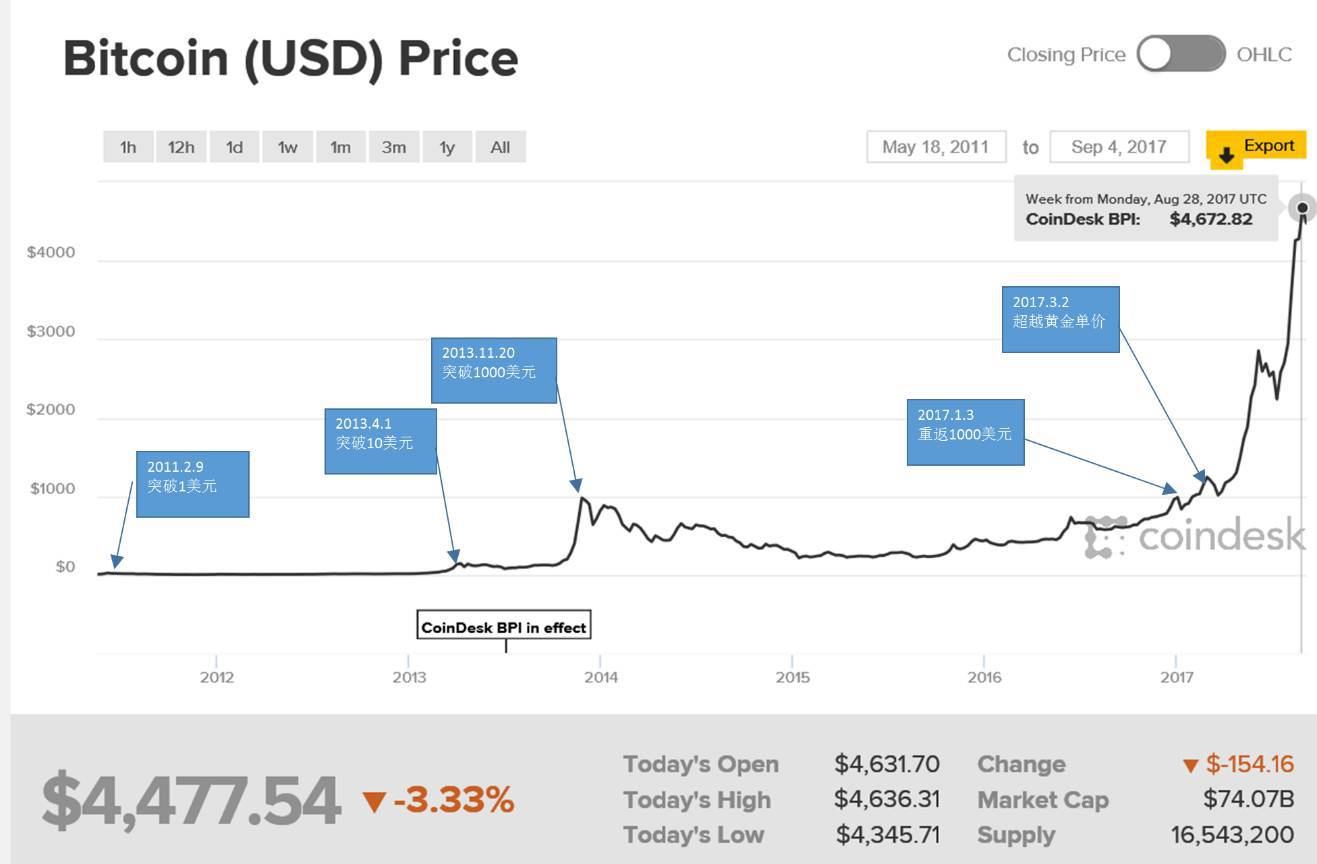
Task: Switch chart to 1w range
Action: (x=288, y=147)
